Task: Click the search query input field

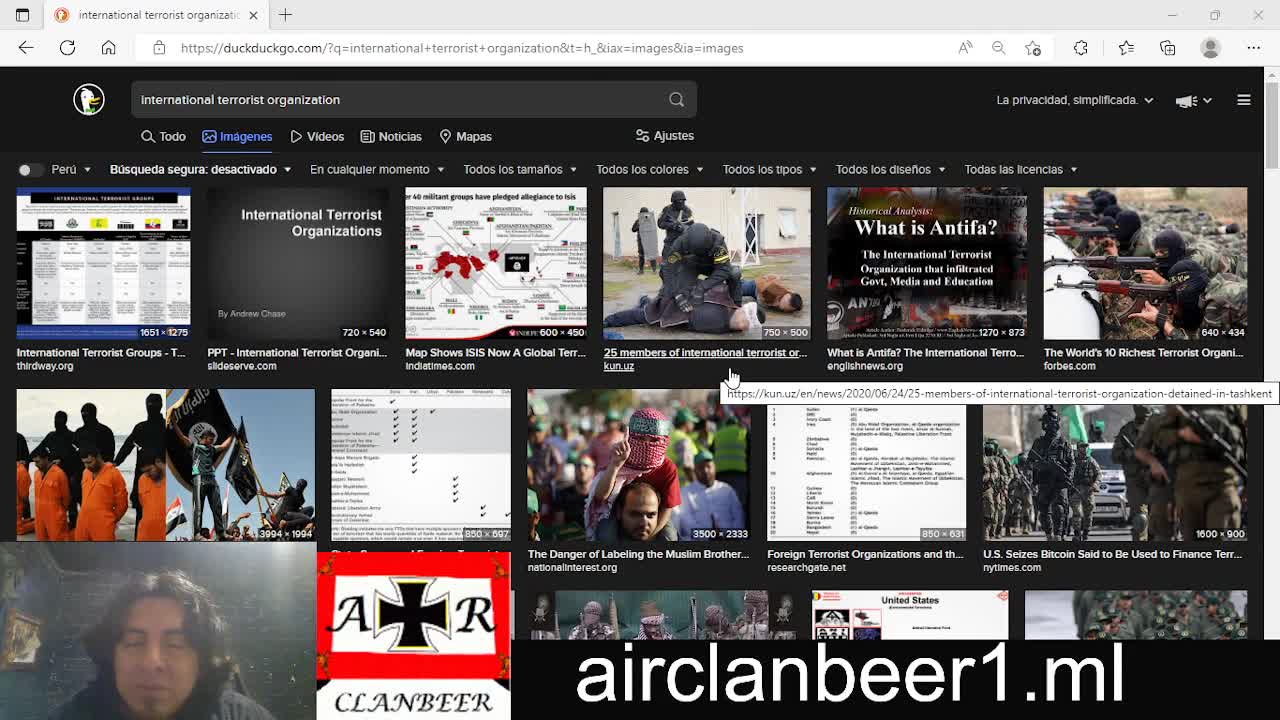Action: 400,100
